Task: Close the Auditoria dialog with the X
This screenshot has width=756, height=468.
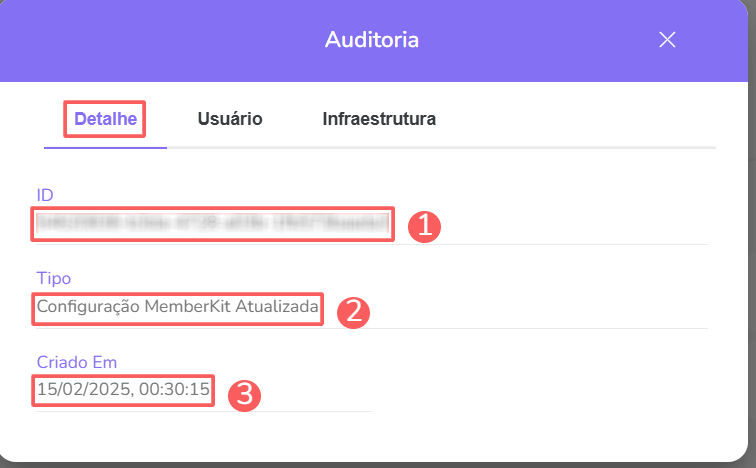Action: tap(668, 40)
